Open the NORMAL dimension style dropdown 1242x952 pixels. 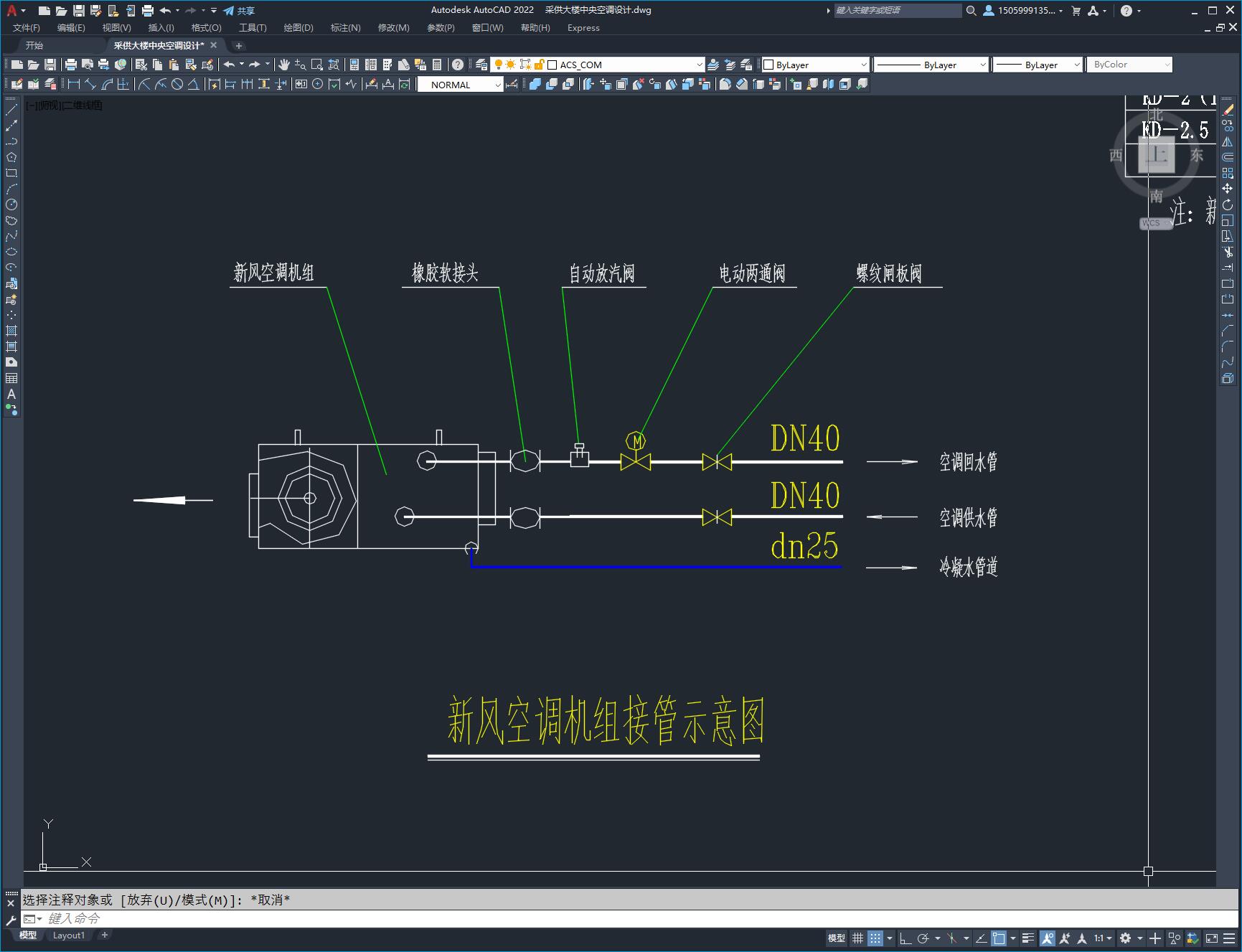(x=460, y=85)
